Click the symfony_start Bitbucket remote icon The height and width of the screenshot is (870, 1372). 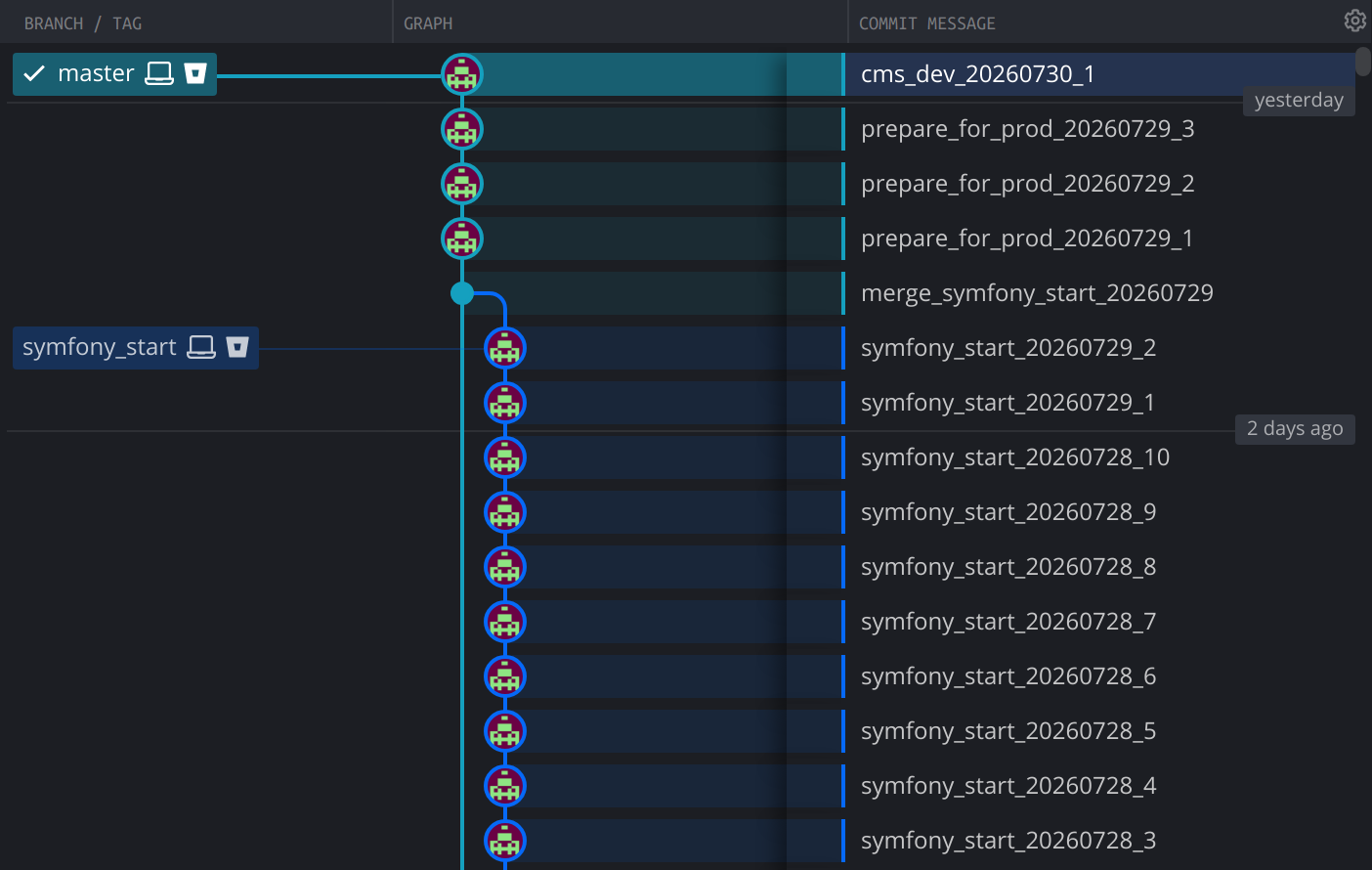tap(237, 347)
